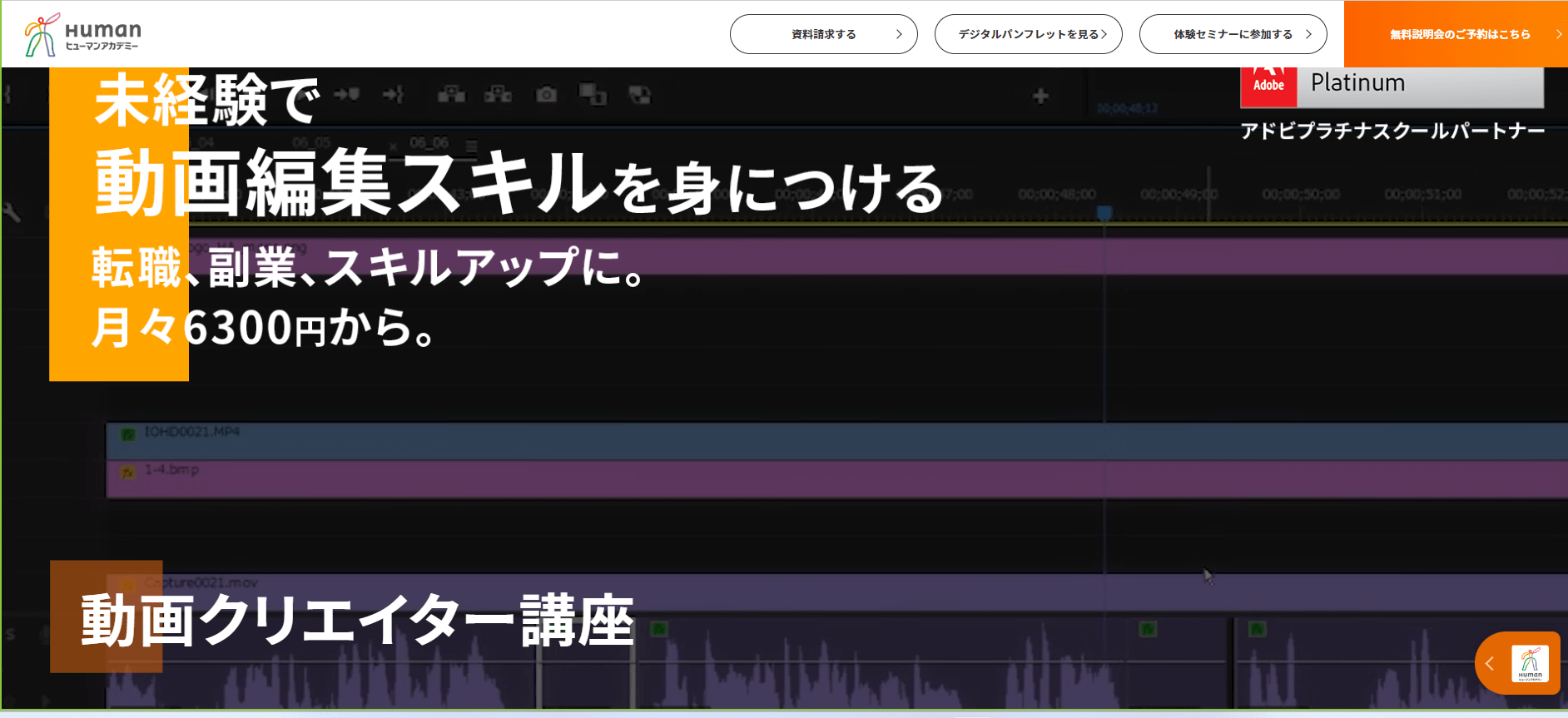The width and height of the screenshot is (1568, 718).
Task: Click the Platinum partner banner
Action: point(1419,85)
